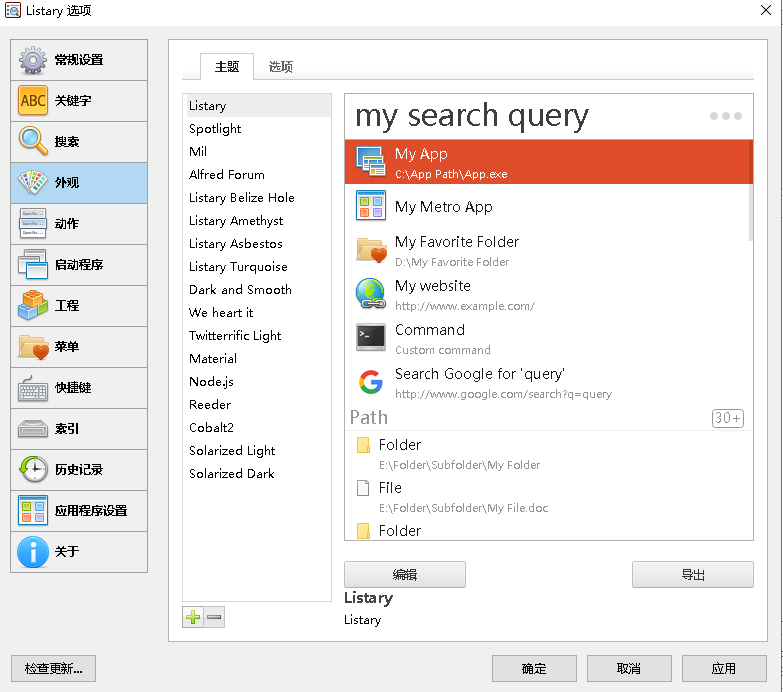Go to the 动作 actions section

(79, 224)
